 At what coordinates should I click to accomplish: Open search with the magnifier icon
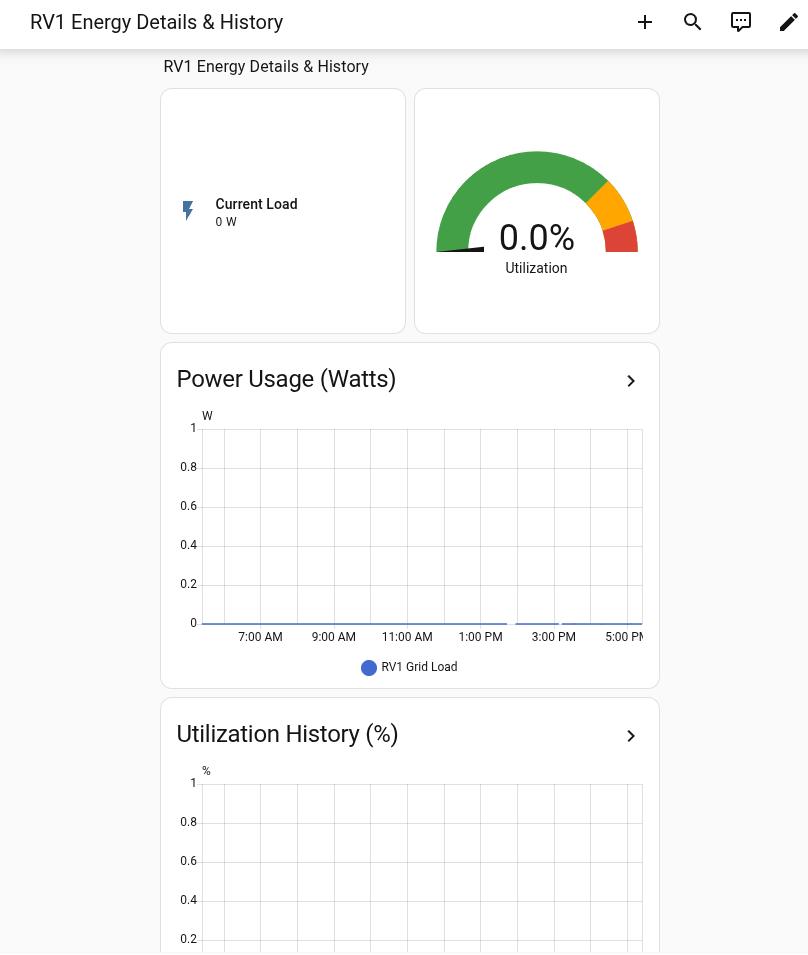(x=693, y=22)
